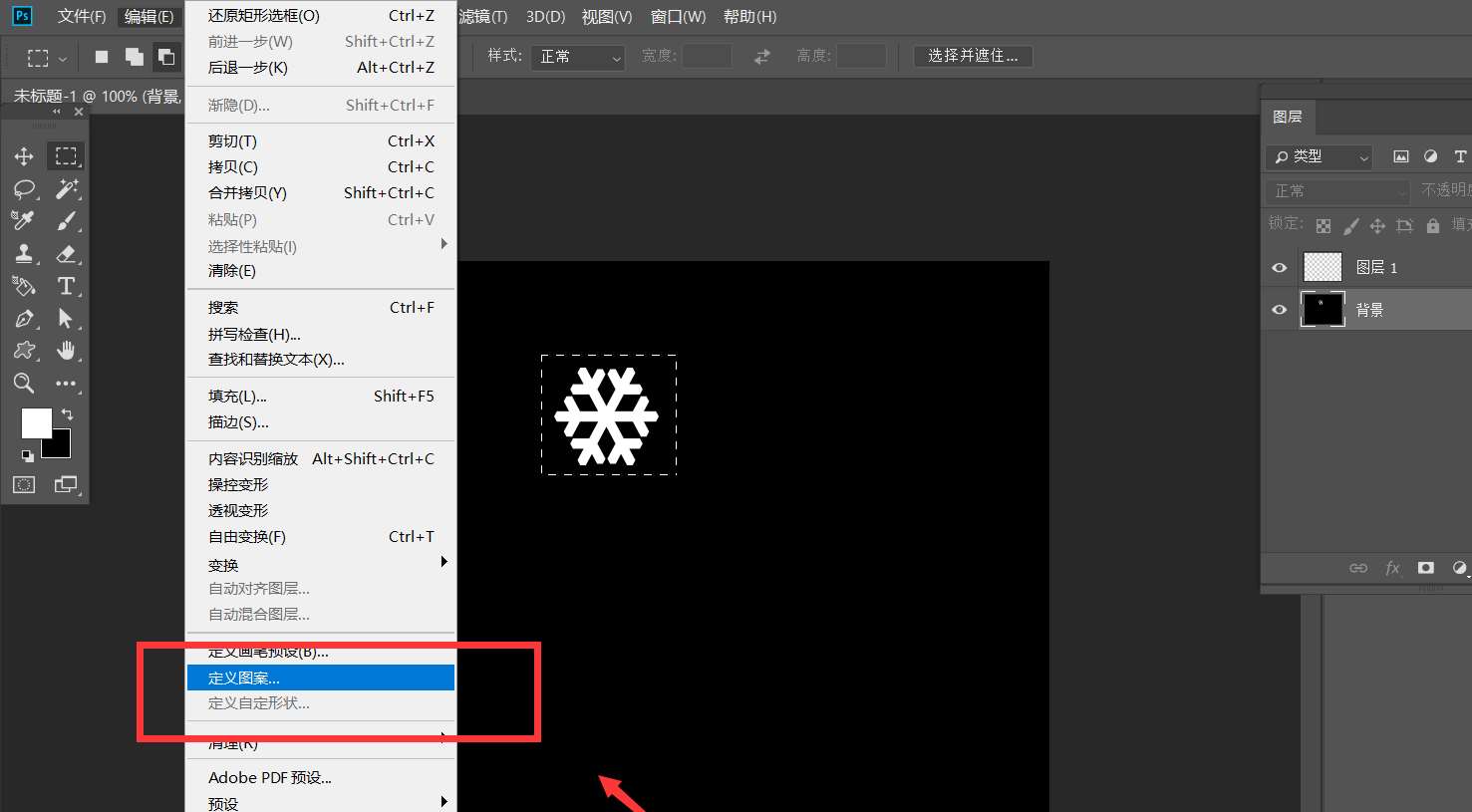Select the Zoom tool
Viewport: 1472px width, 812px height.
[x=24, y=384]
